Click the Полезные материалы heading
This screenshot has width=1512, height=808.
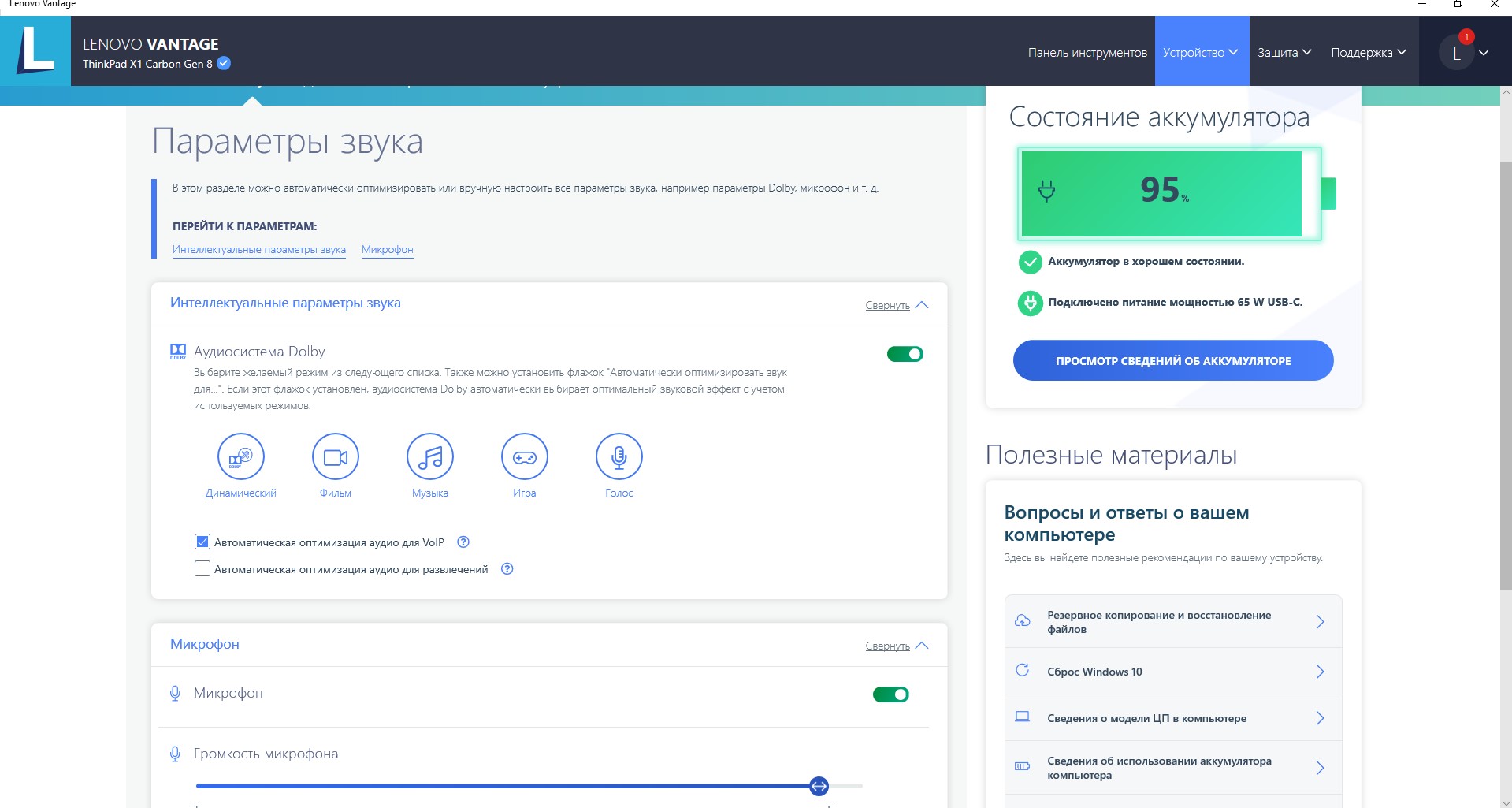[1111, 455]
